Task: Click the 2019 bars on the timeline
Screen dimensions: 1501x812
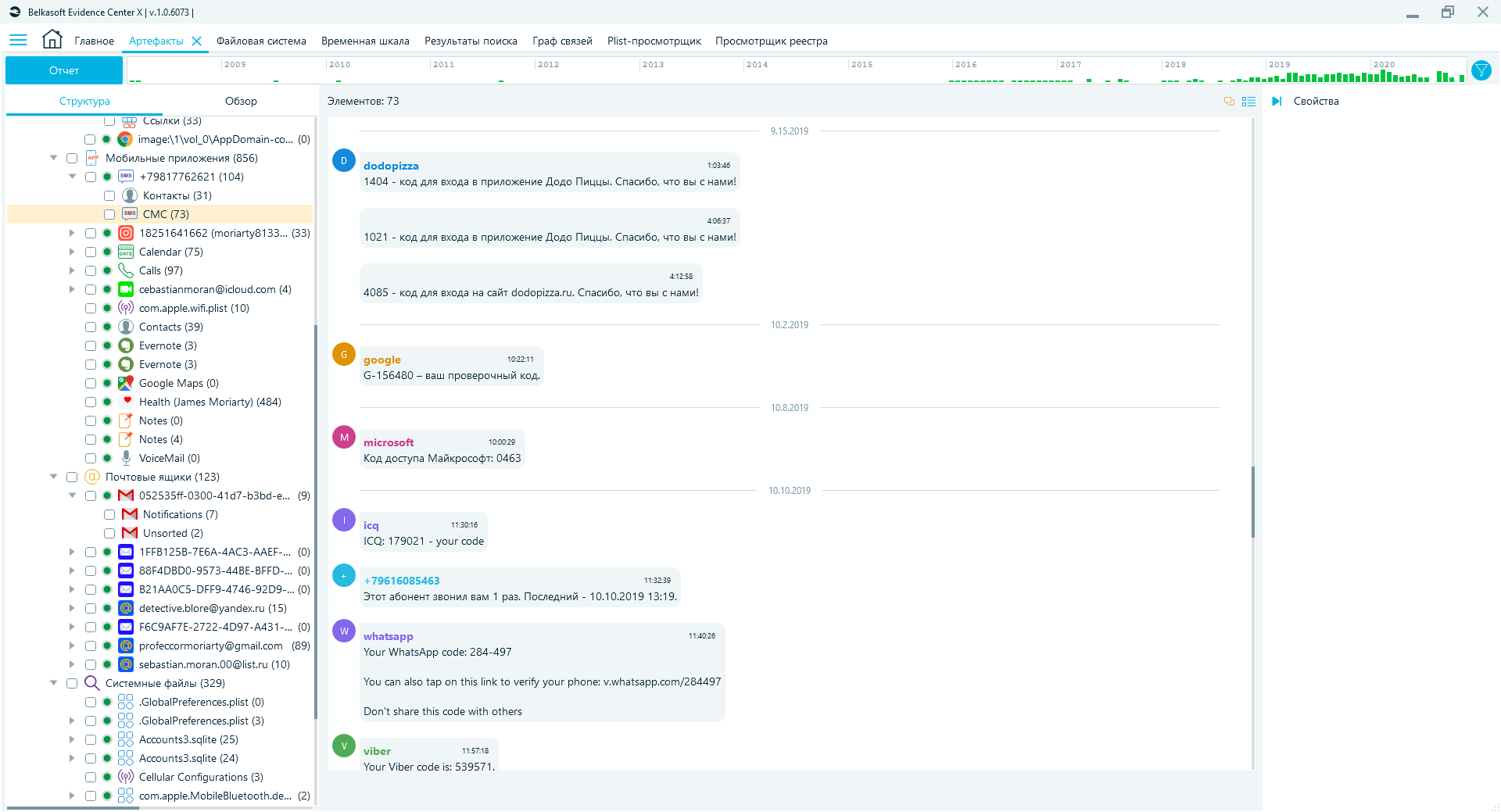Action: click(1317, 77)
